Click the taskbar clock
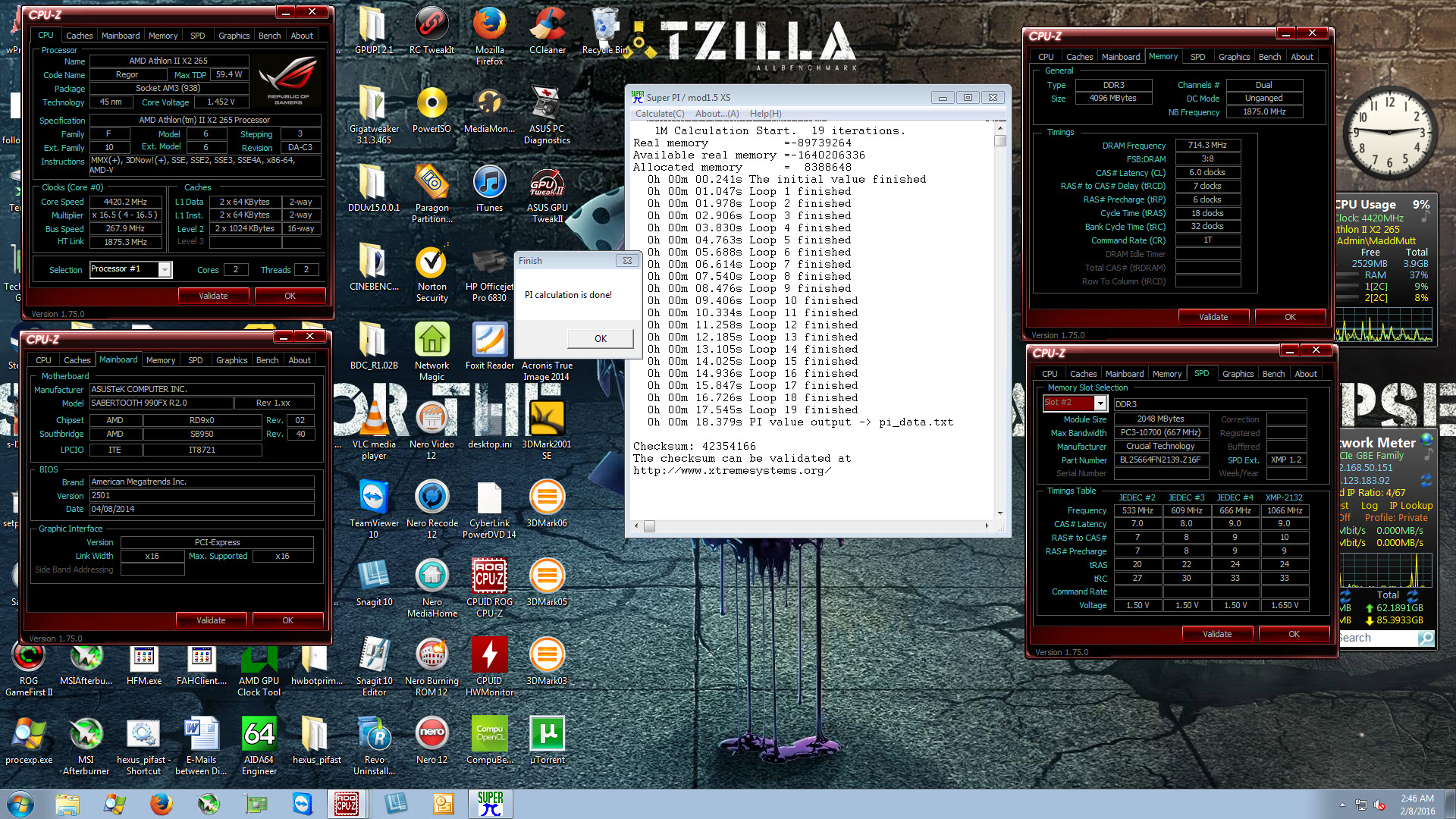Image resolution: width=1456 pixels, height=819 pixels. pos(1417,804)
